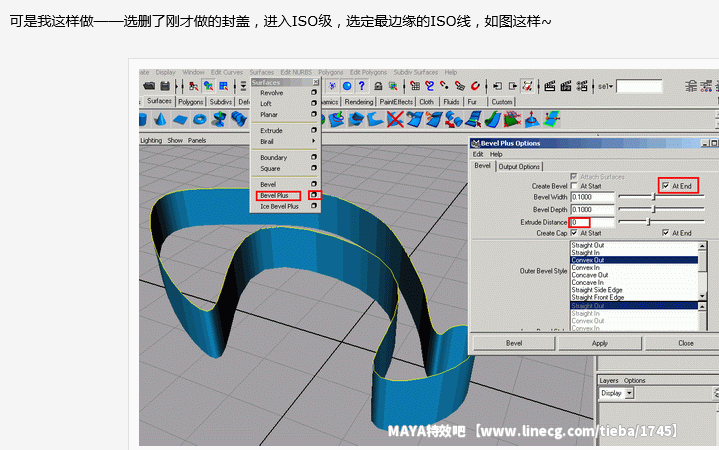Viewport: 719px width, 450px height.
Task: Switch to Polygons shelf tab
Action: tap(190, 102)
